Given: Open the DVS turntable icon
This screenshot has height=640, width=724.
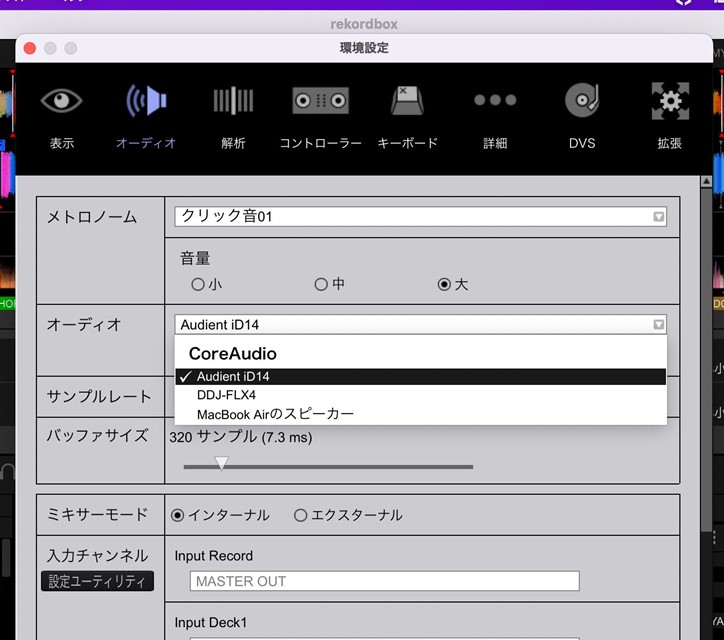Looking at the screenshot, I should [582, 100].
